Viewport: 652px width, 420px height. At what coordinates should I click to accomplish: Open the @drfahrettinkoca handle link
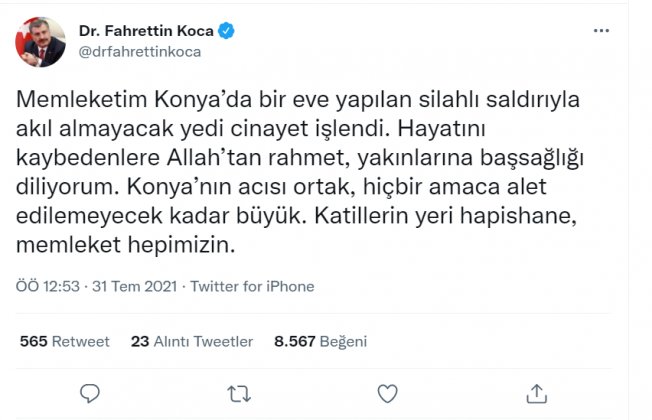pyautogui.click(x=140, y=52)
